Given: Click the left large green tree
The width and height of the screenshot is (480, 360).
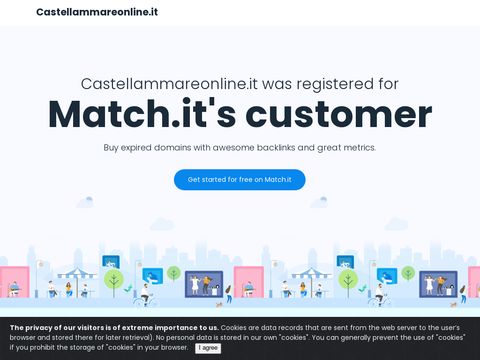Looking at the screenshot, I should coord(114,282).
